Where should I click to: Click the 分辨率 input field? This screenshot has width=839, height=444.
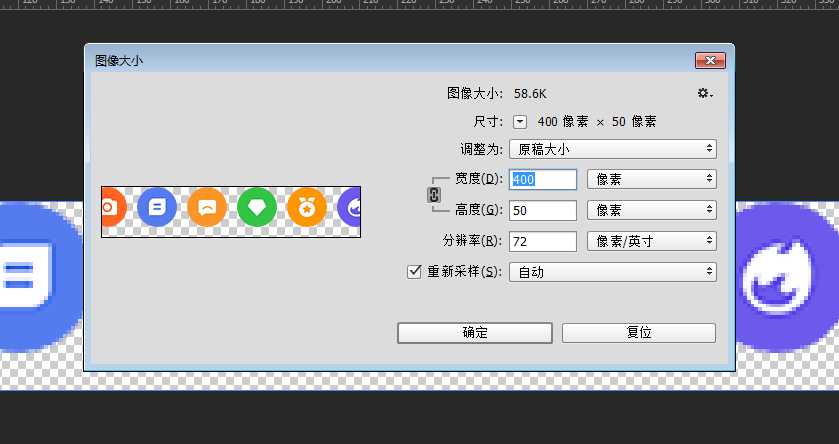tap(543, 241)
